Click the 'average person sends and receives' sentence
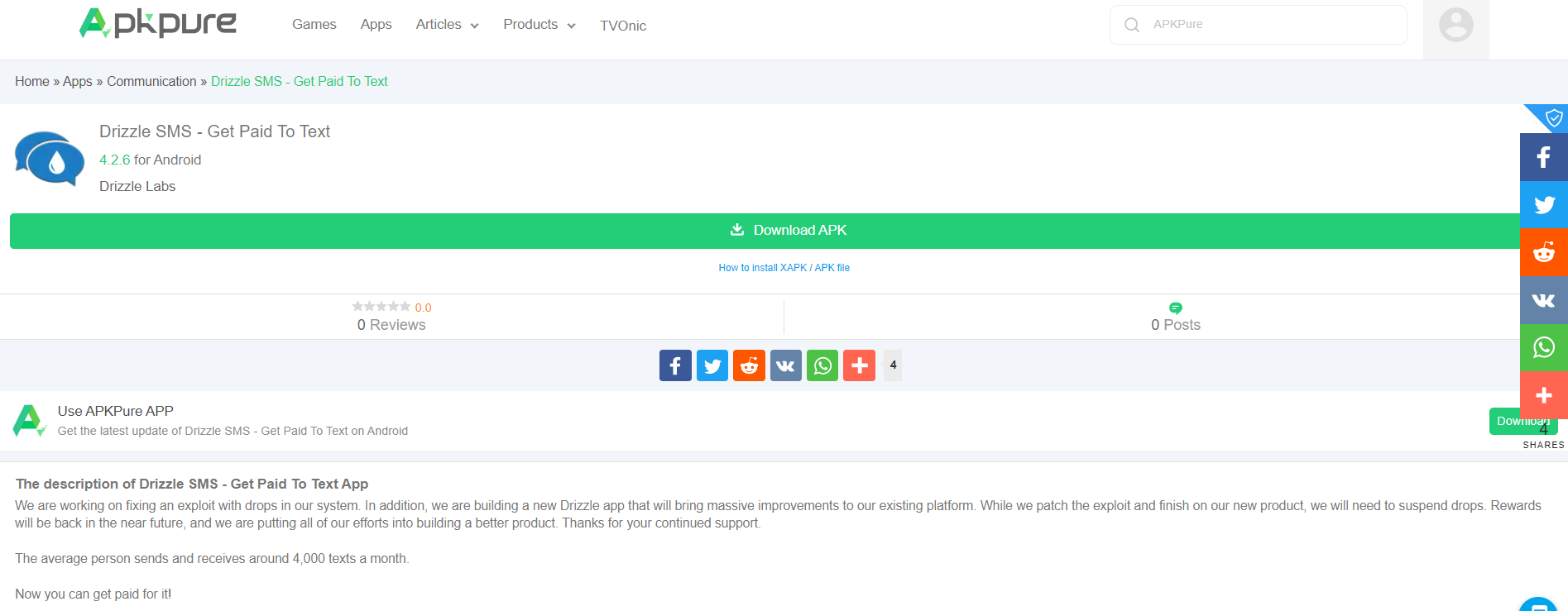The height and width of the screenshot is (611, 1568). (212, 558)
